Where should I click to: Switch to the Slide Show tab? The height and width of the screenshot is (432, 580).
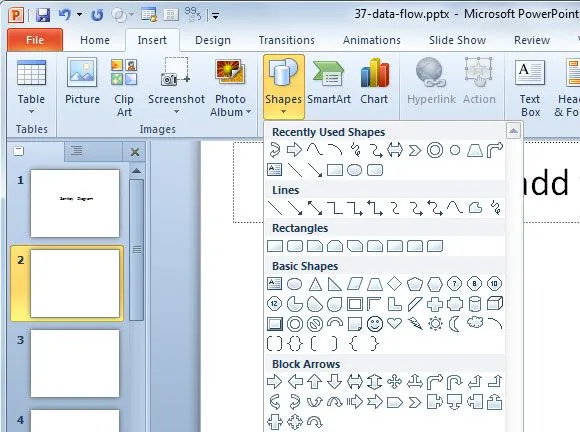click(457, 40)
